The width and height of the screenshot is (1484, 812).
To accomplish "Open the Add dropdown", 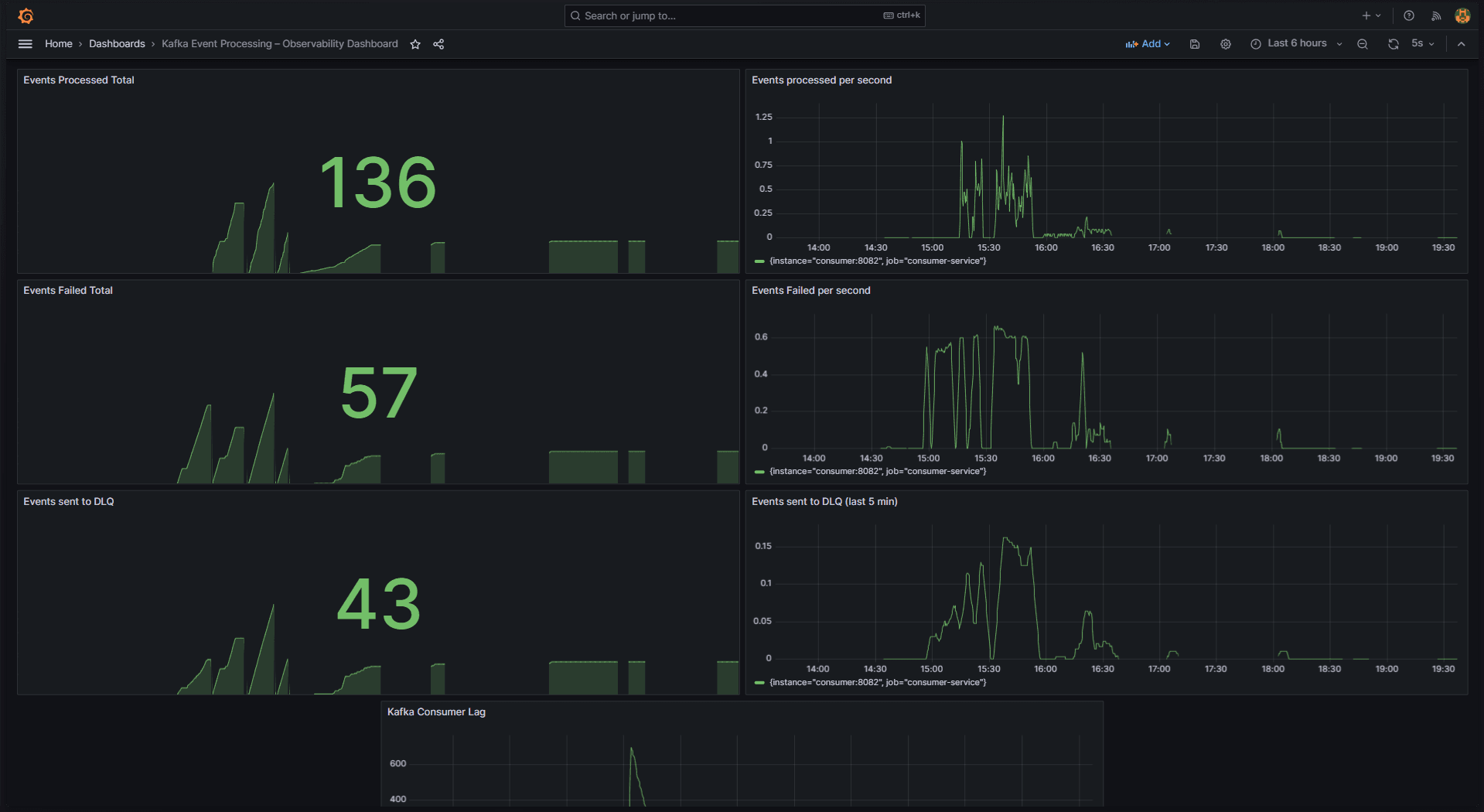I will click(1148, 44).
